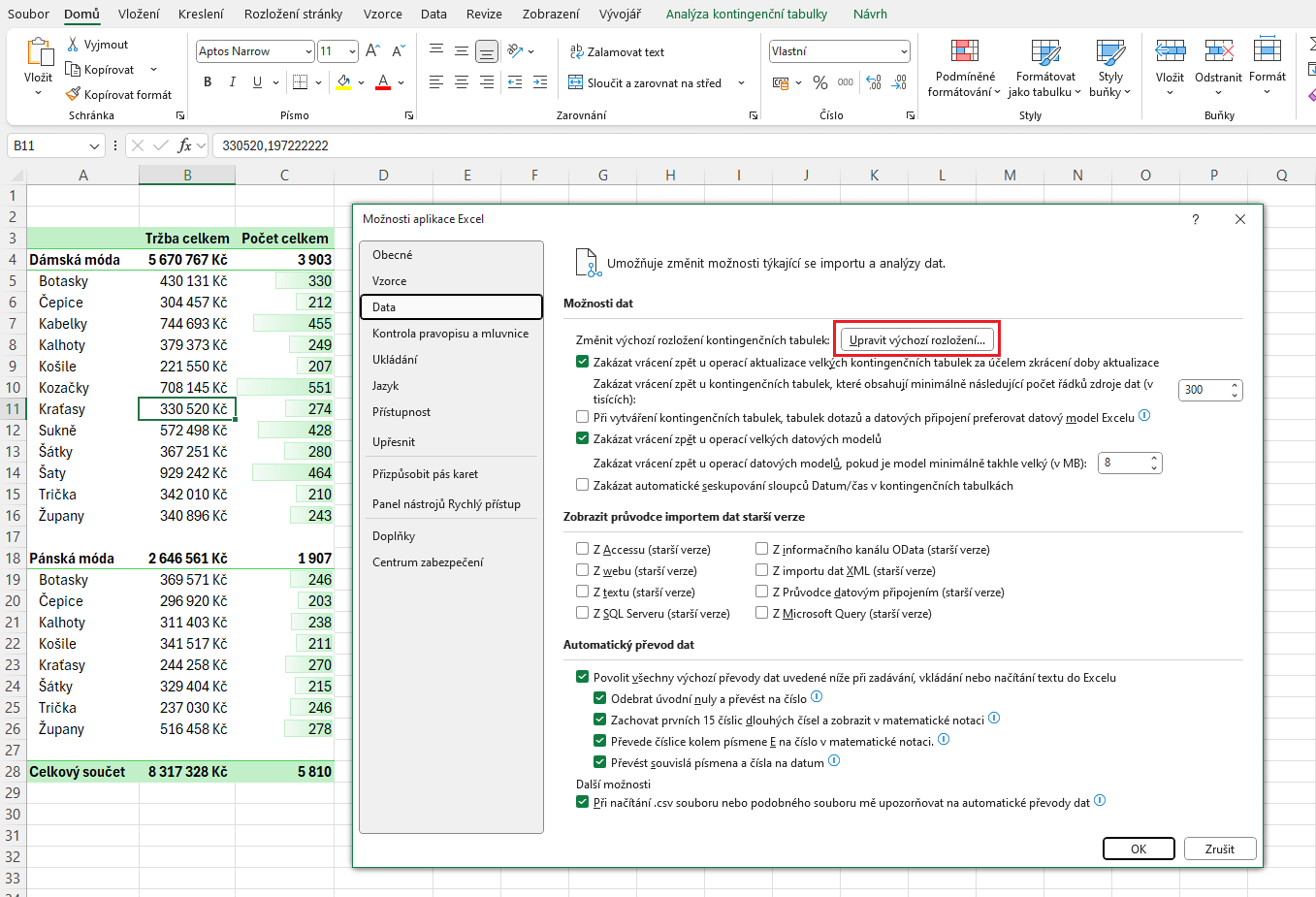Click the Format Painter brush icon
The image size is (1316, 897).
click(73, 94)
